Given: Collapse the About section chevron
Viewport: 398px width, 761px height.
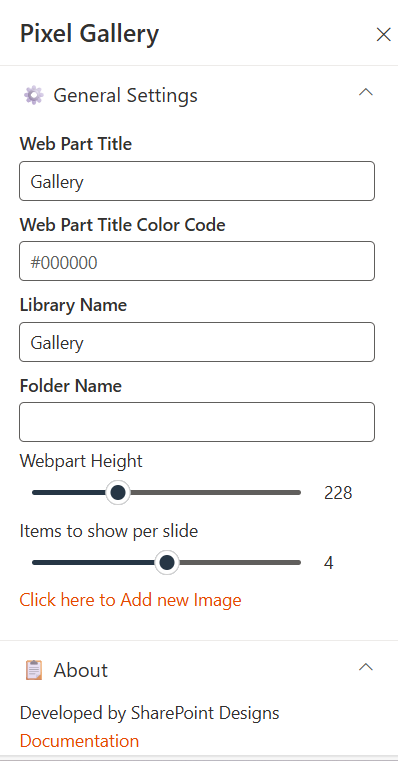Looking at the screenshot, I should [x=365, y=667].
